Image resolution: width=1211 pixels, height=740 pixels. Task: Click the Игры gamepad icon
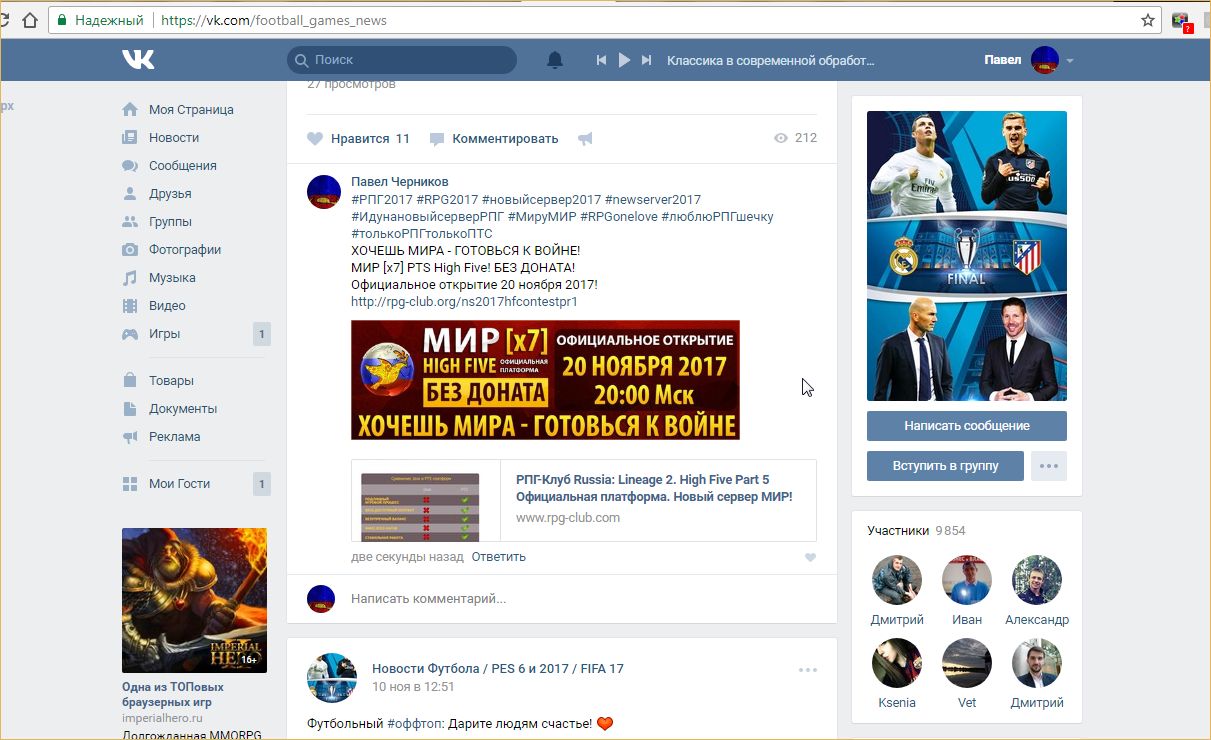pyautogui.click(x=130, y=334)
